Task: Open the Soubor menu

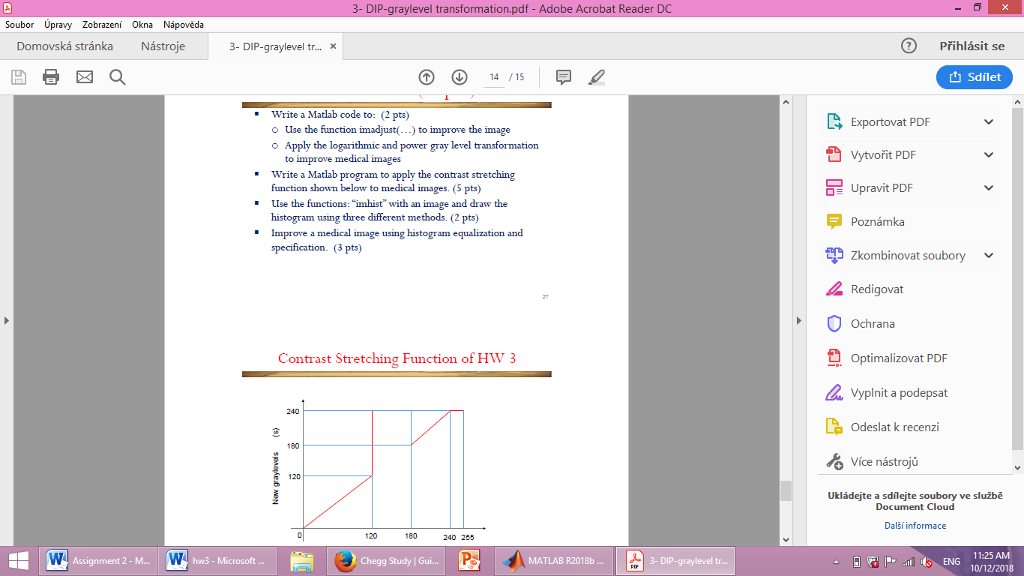Action: [x=19, y=24]
